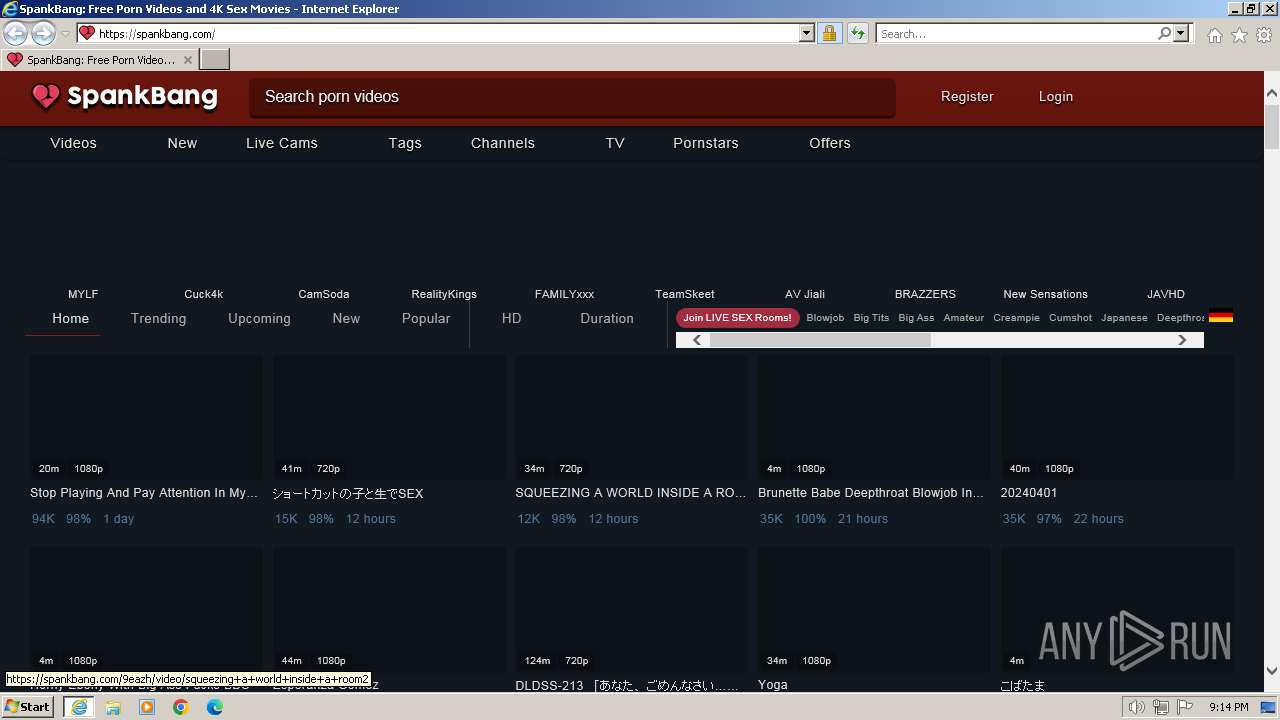This screenshot has width=1280, height=720.
Task: Open the Tools gear icon
Action: 1264,35
